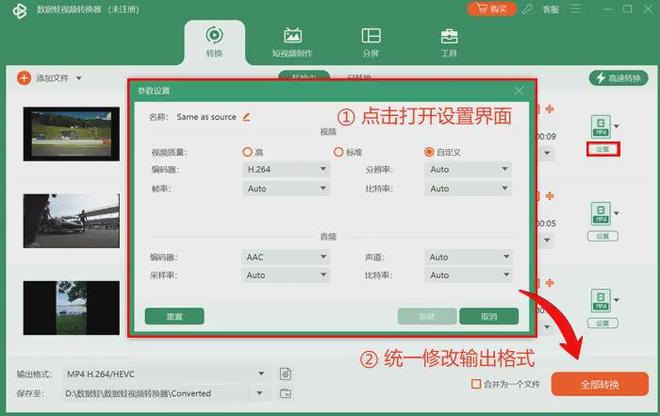Edit profile name with the pencil icon

pyautogui.click(x=247, y=117)
